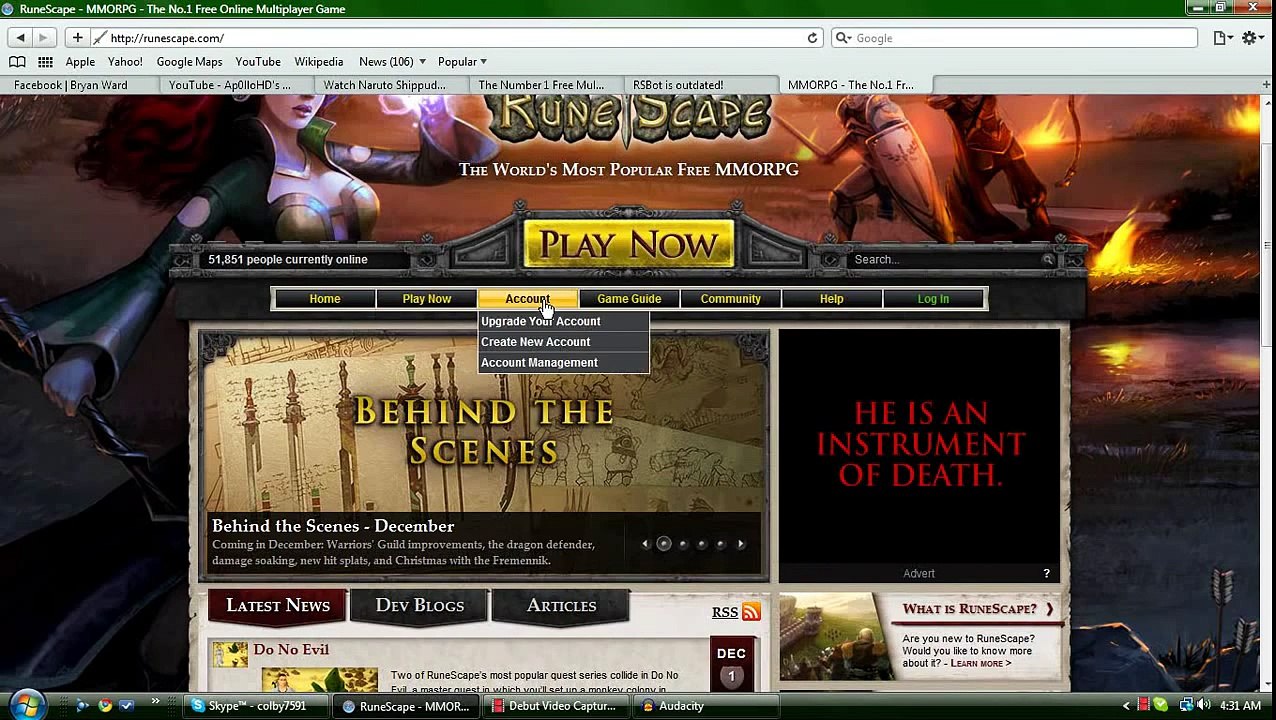Open the Wikipedia bookmark
Image resolution: width=1276 pixels, height=720 pixels.
click(x=319, y=62)
